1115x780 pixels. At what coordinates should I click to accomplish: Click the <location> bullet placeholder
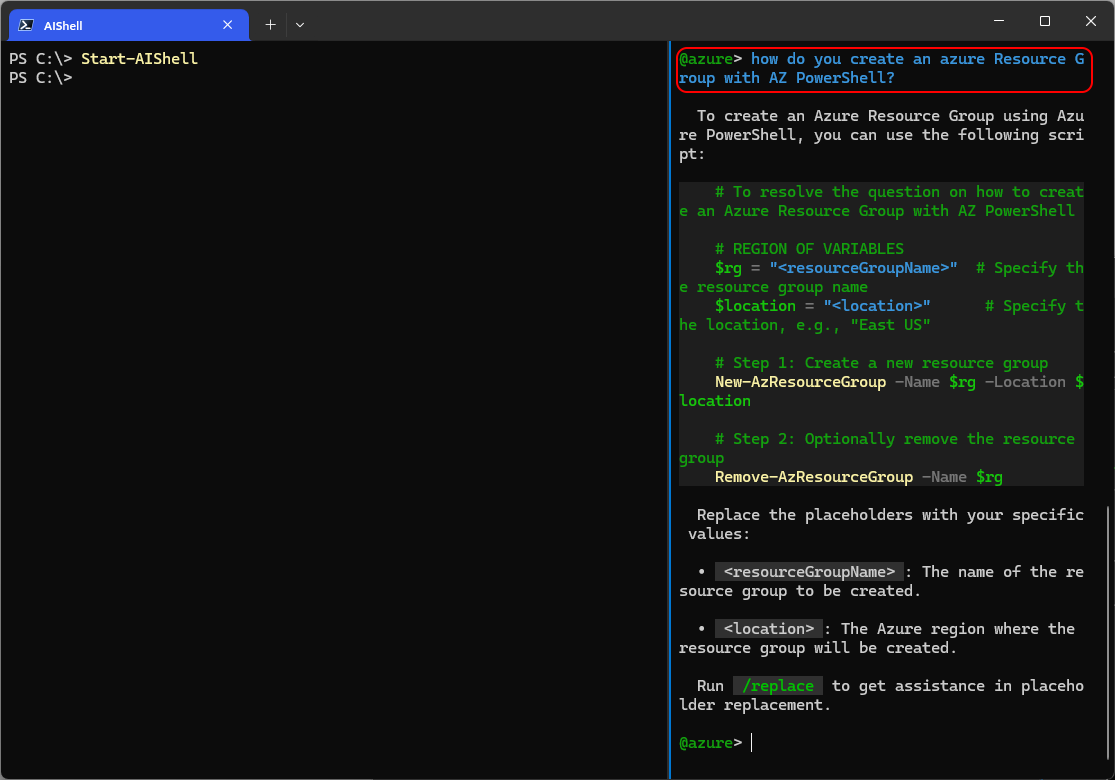click(x=769, y=629)
